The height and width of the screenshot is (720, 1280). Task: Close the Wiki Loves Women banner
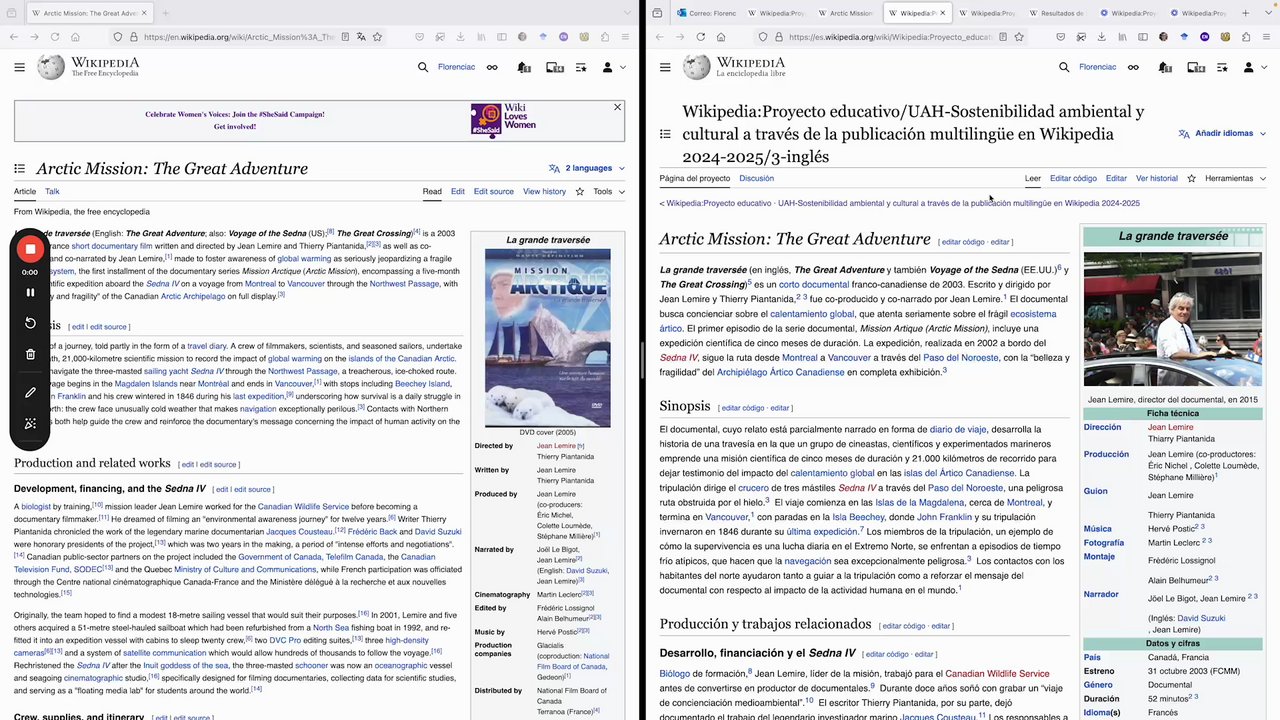(x=617, y=107)
